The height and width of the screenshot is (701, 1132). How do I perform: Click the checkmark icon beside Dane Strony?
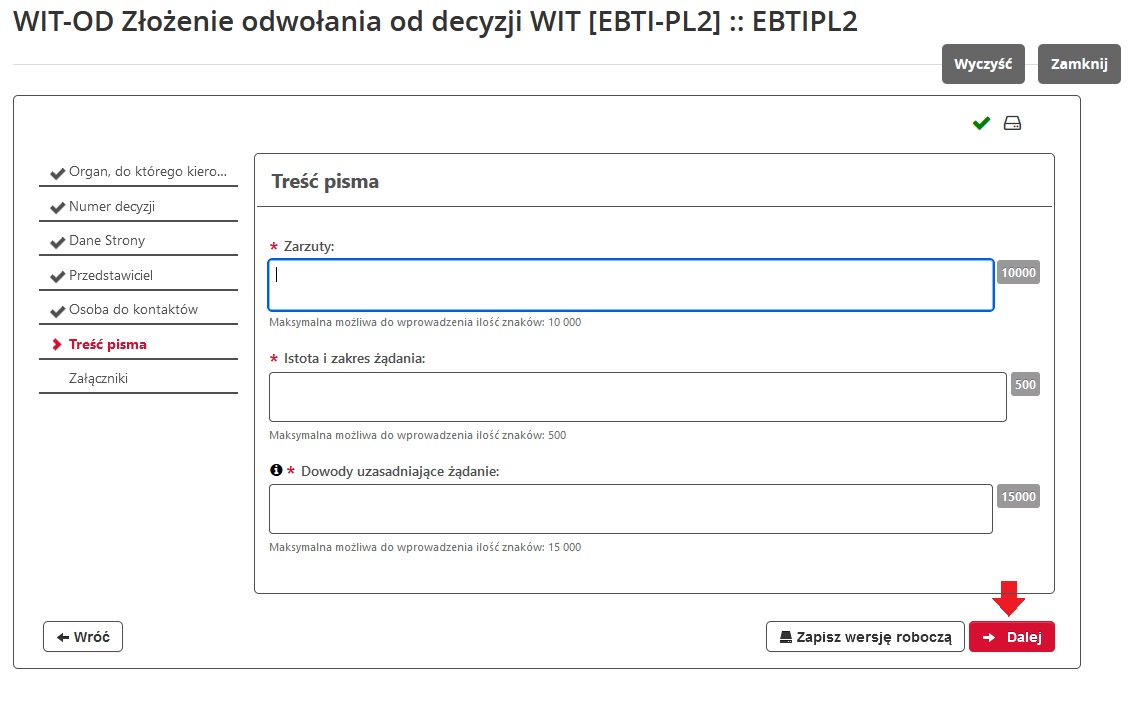click(x=56, y=240)
